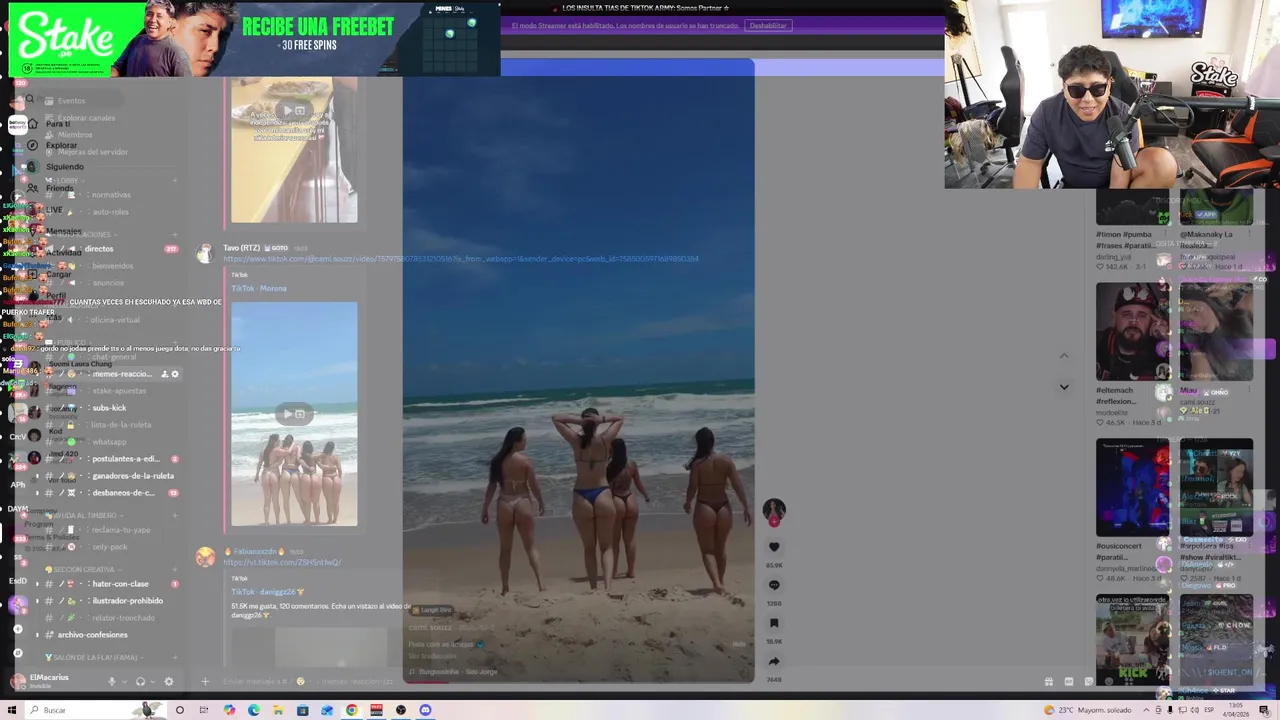Viewport: 1280px width, 720px height.
Task: Click Siguiendo in sidebar
Action: tap(64, 167)
